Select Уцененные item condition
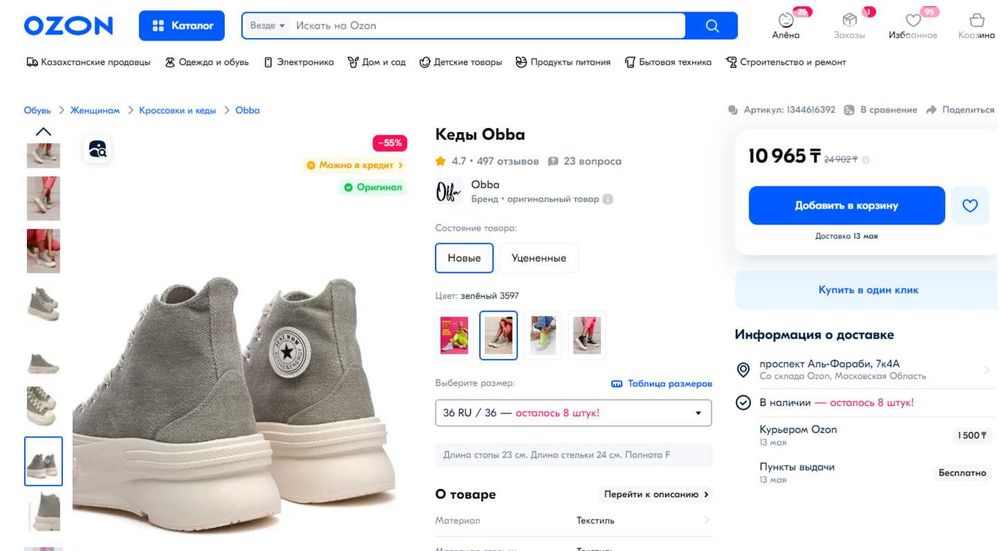1000x551 pixels. coord(538,258)
